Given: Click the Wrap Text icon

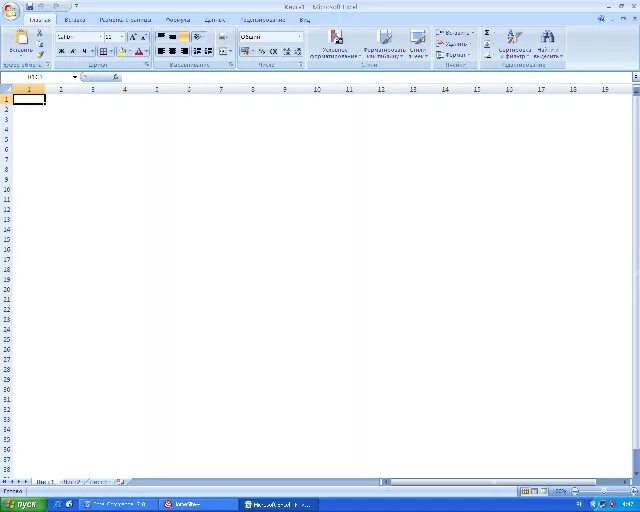Looking at the screenshot, I should pos(223,37).
